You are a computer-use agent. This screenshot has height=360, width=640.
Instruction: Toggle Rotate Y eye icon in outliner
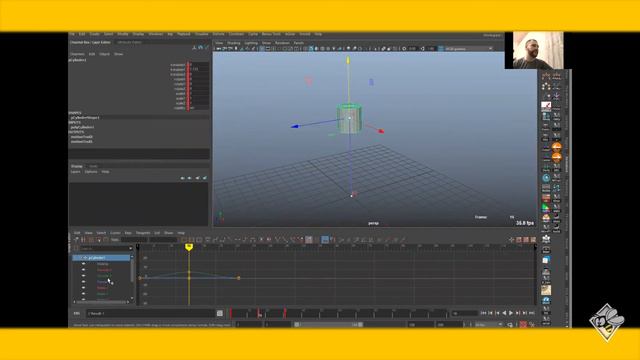[84, 294]
